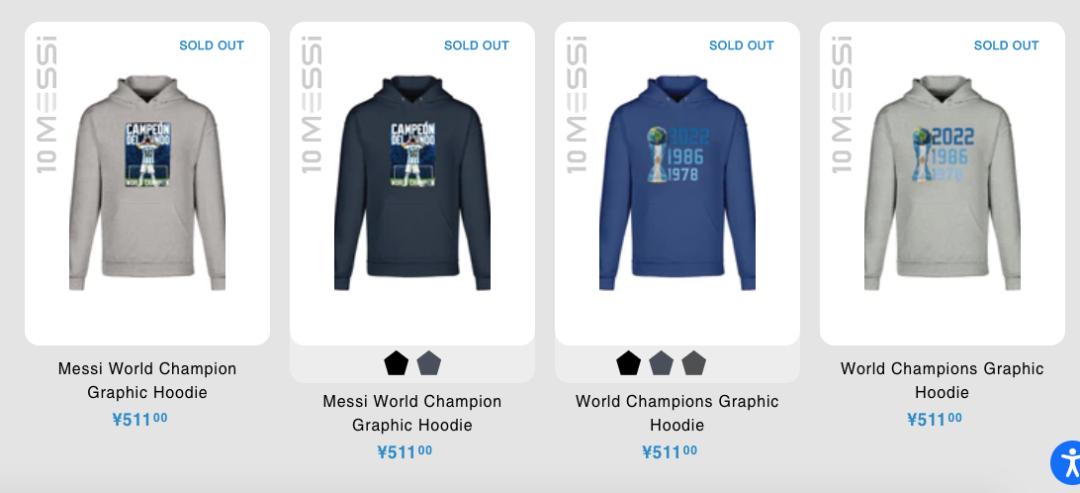The image size is (1080, 493).
Task: Click the ¥511 price under the gray Messi hoodie
Action: [140, 420]
